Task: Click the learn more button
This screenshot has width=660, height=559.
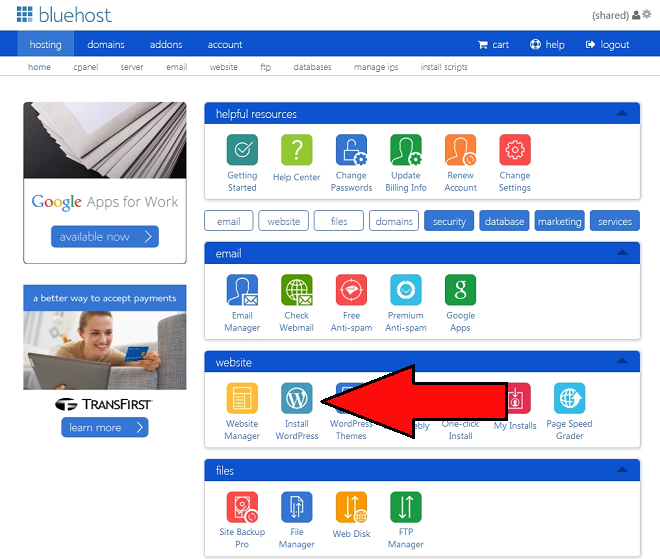Action: 104,427
